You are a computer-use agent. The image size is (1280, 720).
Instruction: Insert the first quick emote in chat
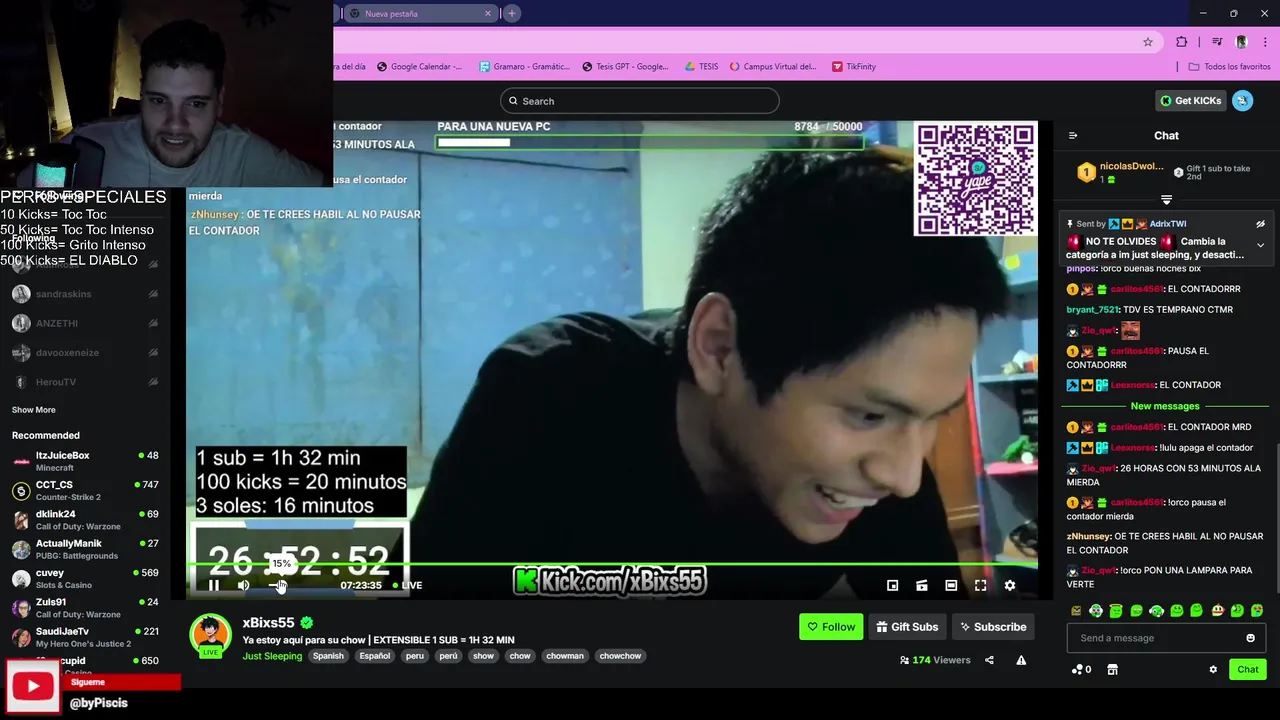(x=1076, y=610)
